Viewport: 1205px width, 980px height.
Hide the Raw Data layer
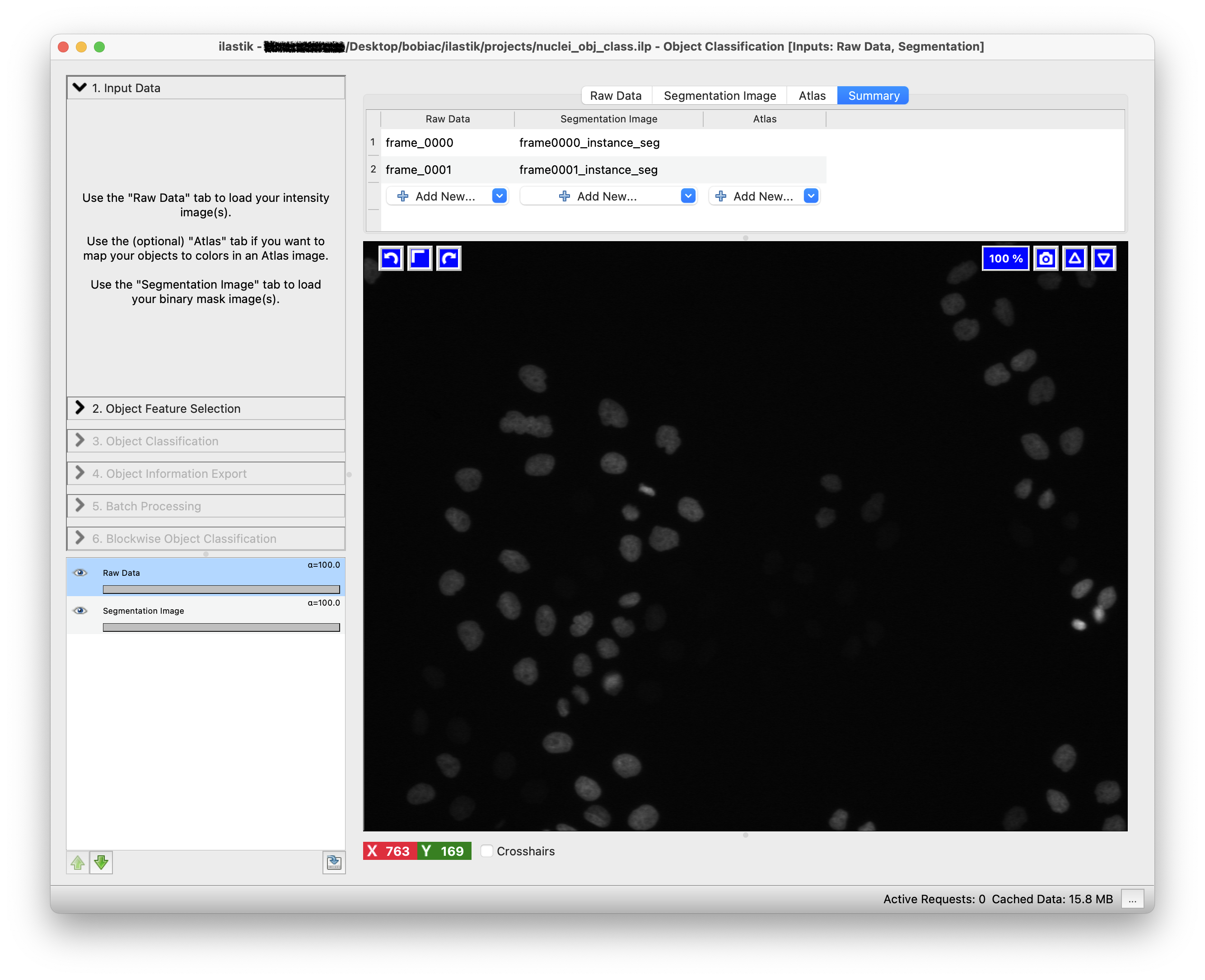[x=80, y=573]
